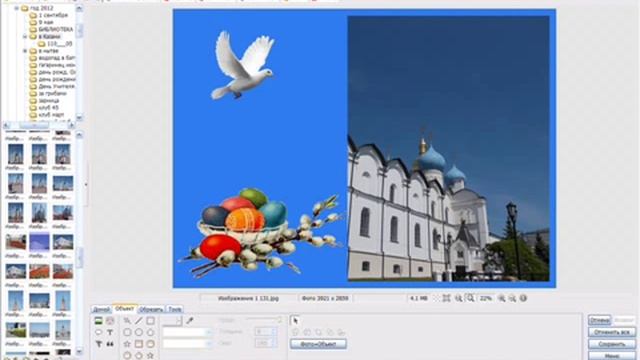Select the Symbol quotes tool
640x360 pixels.
pos(110,344)
